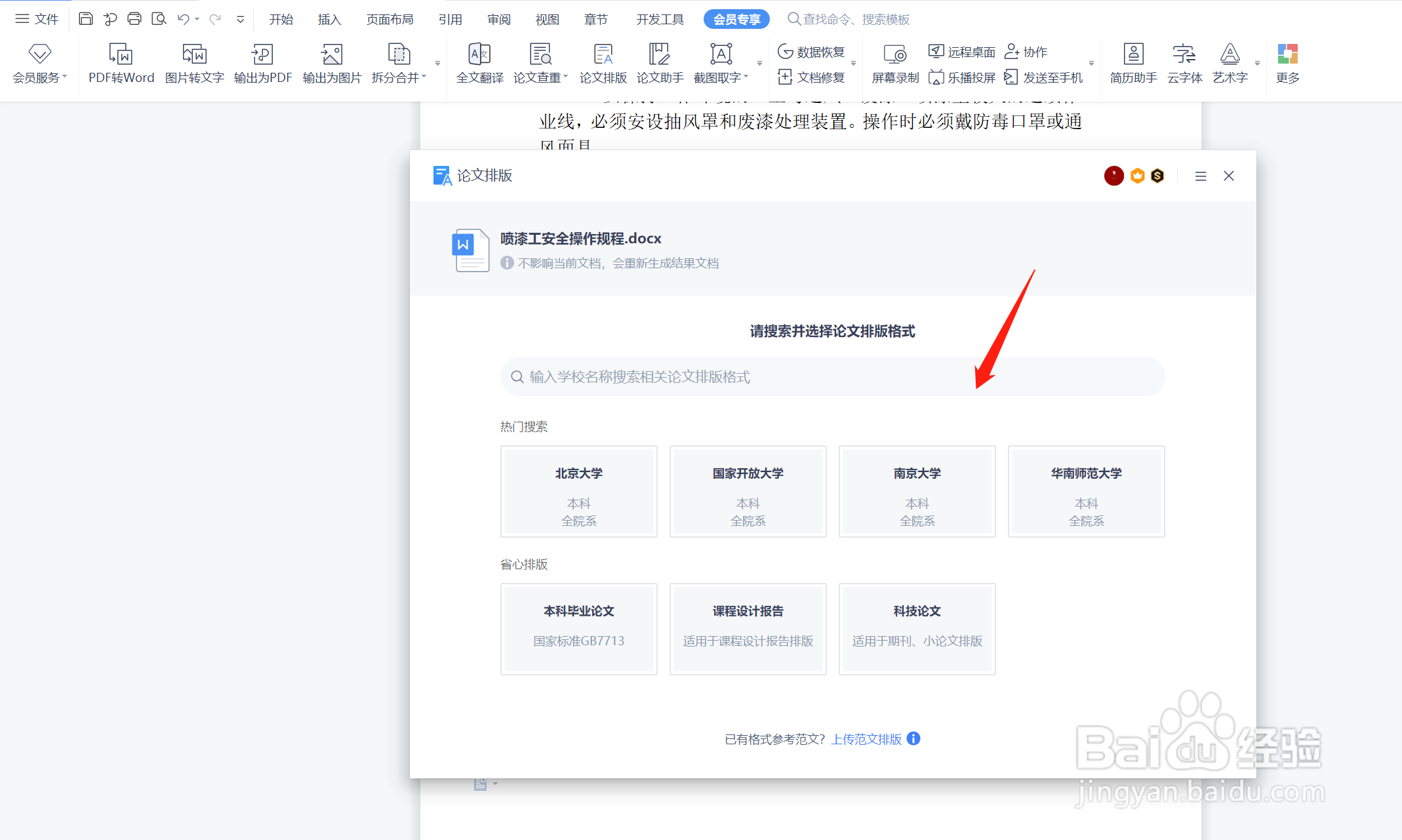
Task: Open the 会员服务 diamond icon
Action: point(39,54)
